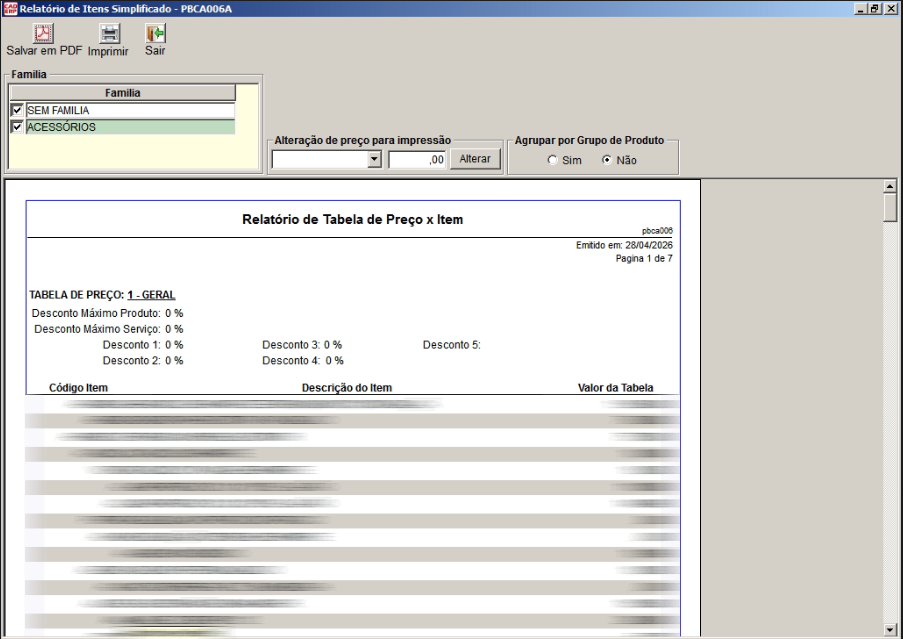The image size is (903, 639).
Task: Click the Desconto Máximo Serviço label
Action: [97, 329]
